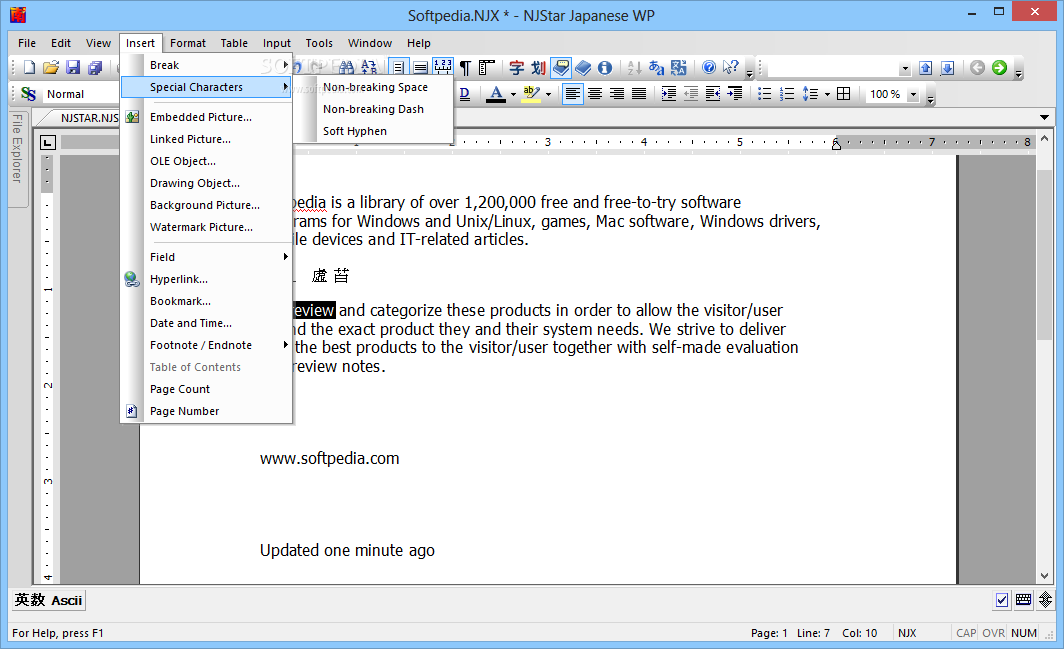The width and height of the screenshot is (1064, 649).
Task: Set paragraph alignment to center
Action: point(595,94)
